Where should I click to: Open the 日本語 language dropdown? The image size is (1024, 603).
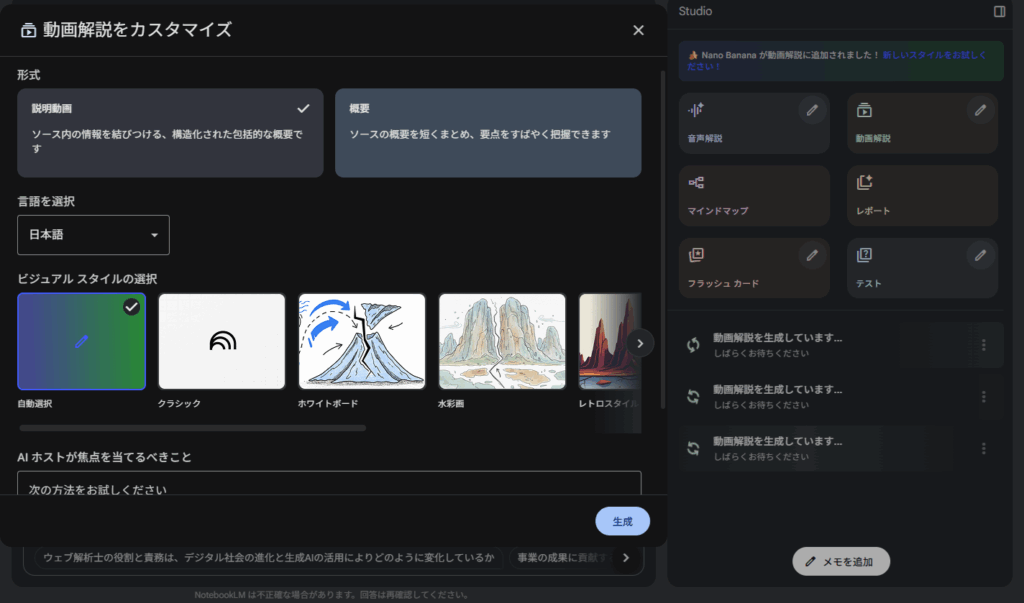point(93,235)
